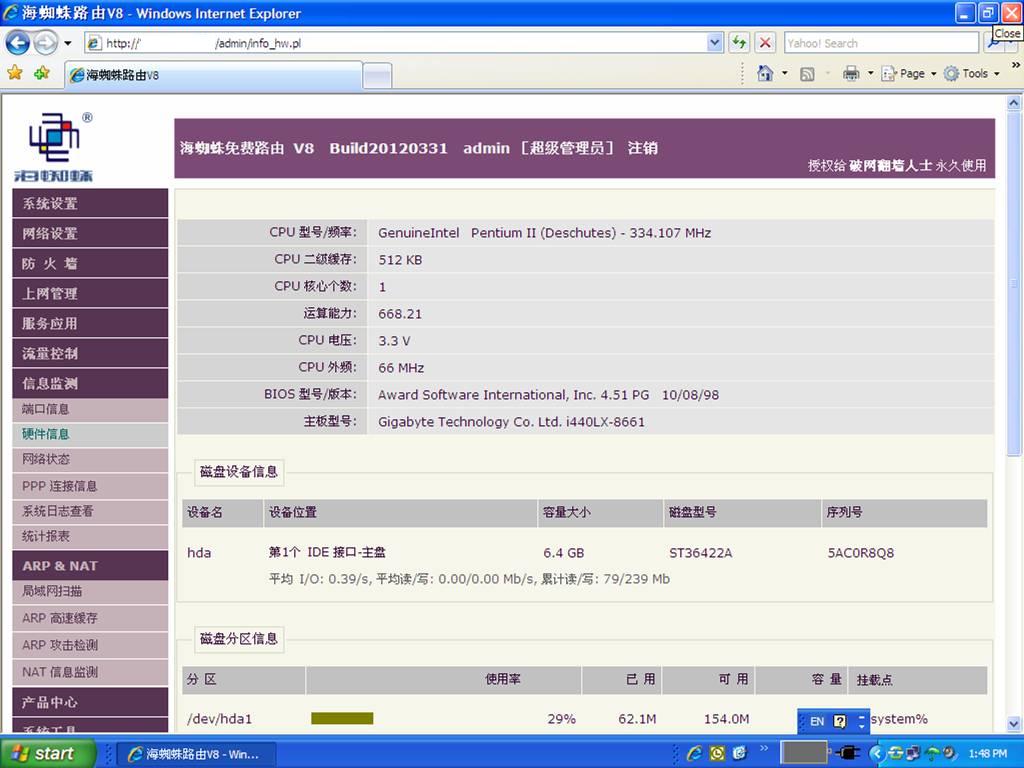Expand the 产品中心 sidebar menu

coord(90,702)
